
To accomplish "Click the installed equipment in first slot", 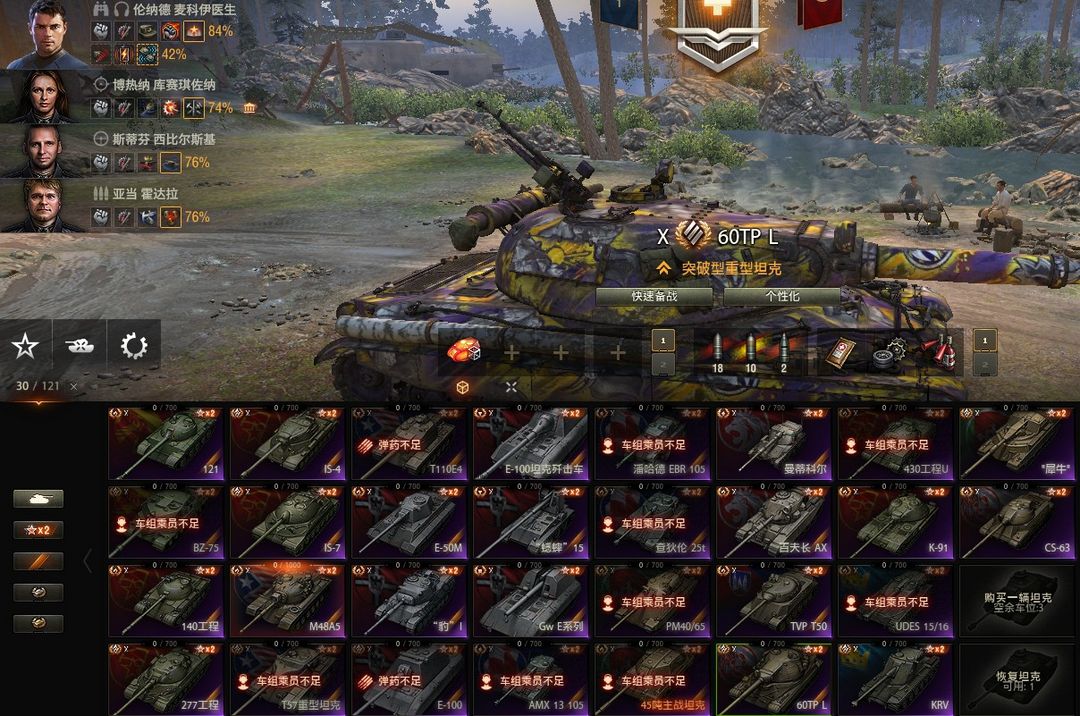I will (x=464, y=352).
